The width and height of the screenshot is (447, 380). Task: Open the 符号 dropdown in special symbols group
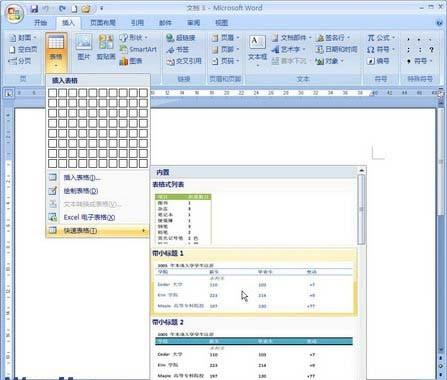point(419,61)
